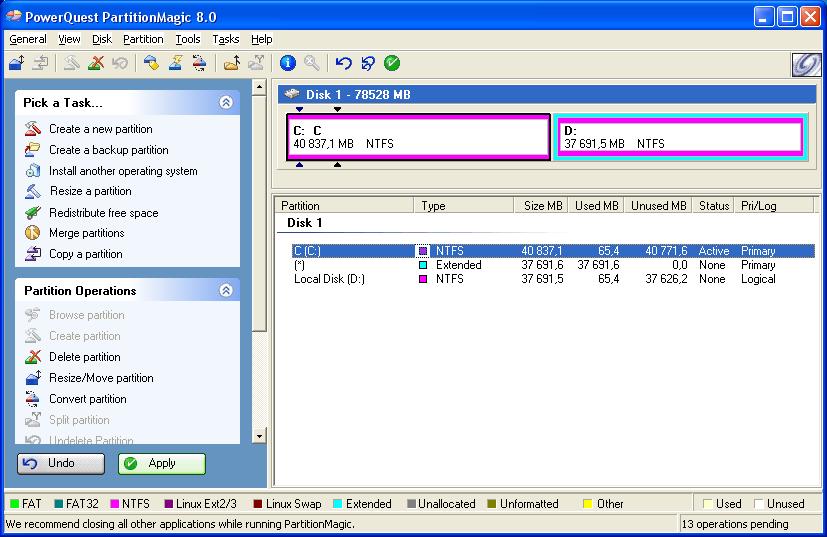The image size is (827, 537).
Task: Click the orange Merge partitions toolbar icon
Action: [x=232, y=63]
